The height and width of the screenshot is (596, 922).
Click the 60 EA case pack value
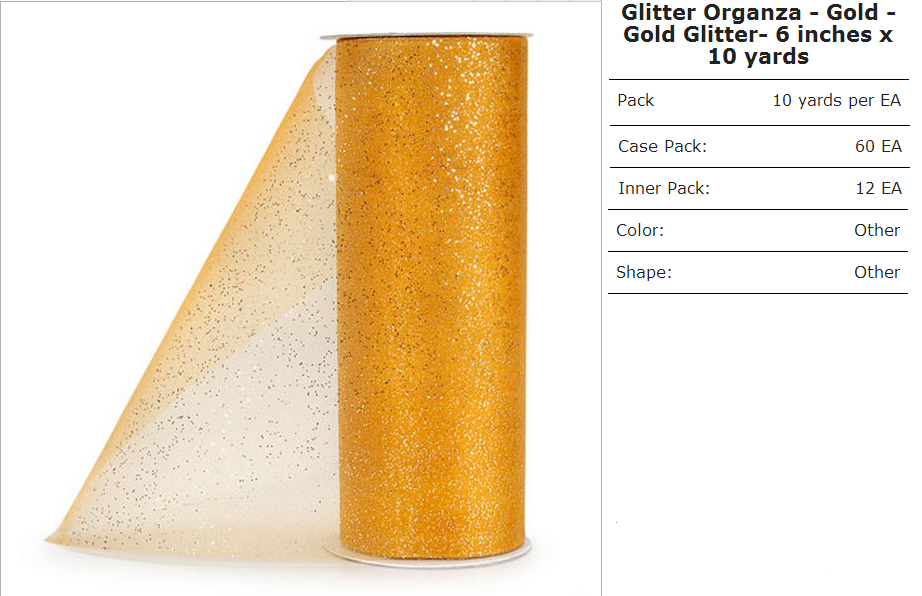[x=878, y=146]
